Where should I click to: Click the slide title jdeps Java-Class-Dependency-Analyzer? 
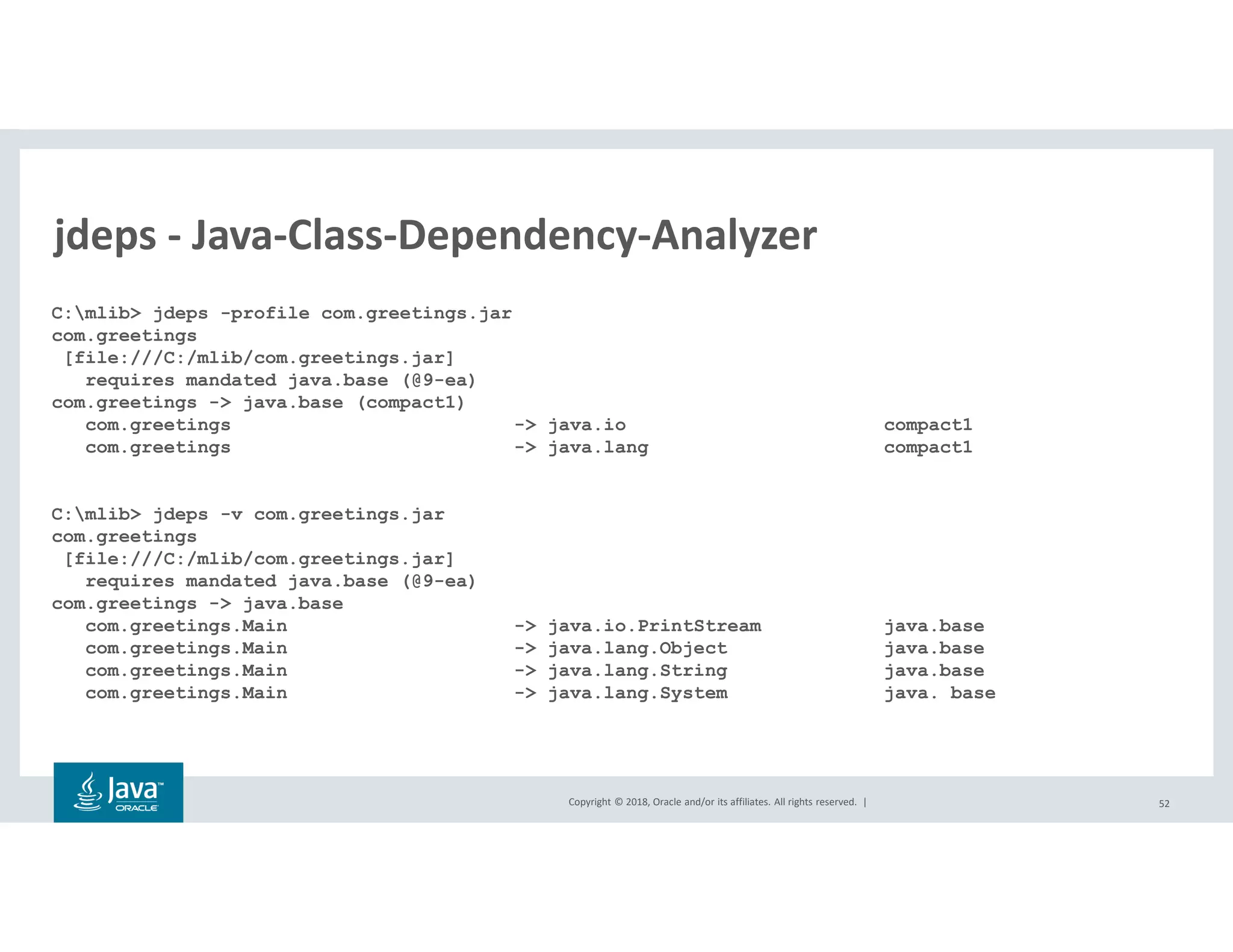(435, 235)
